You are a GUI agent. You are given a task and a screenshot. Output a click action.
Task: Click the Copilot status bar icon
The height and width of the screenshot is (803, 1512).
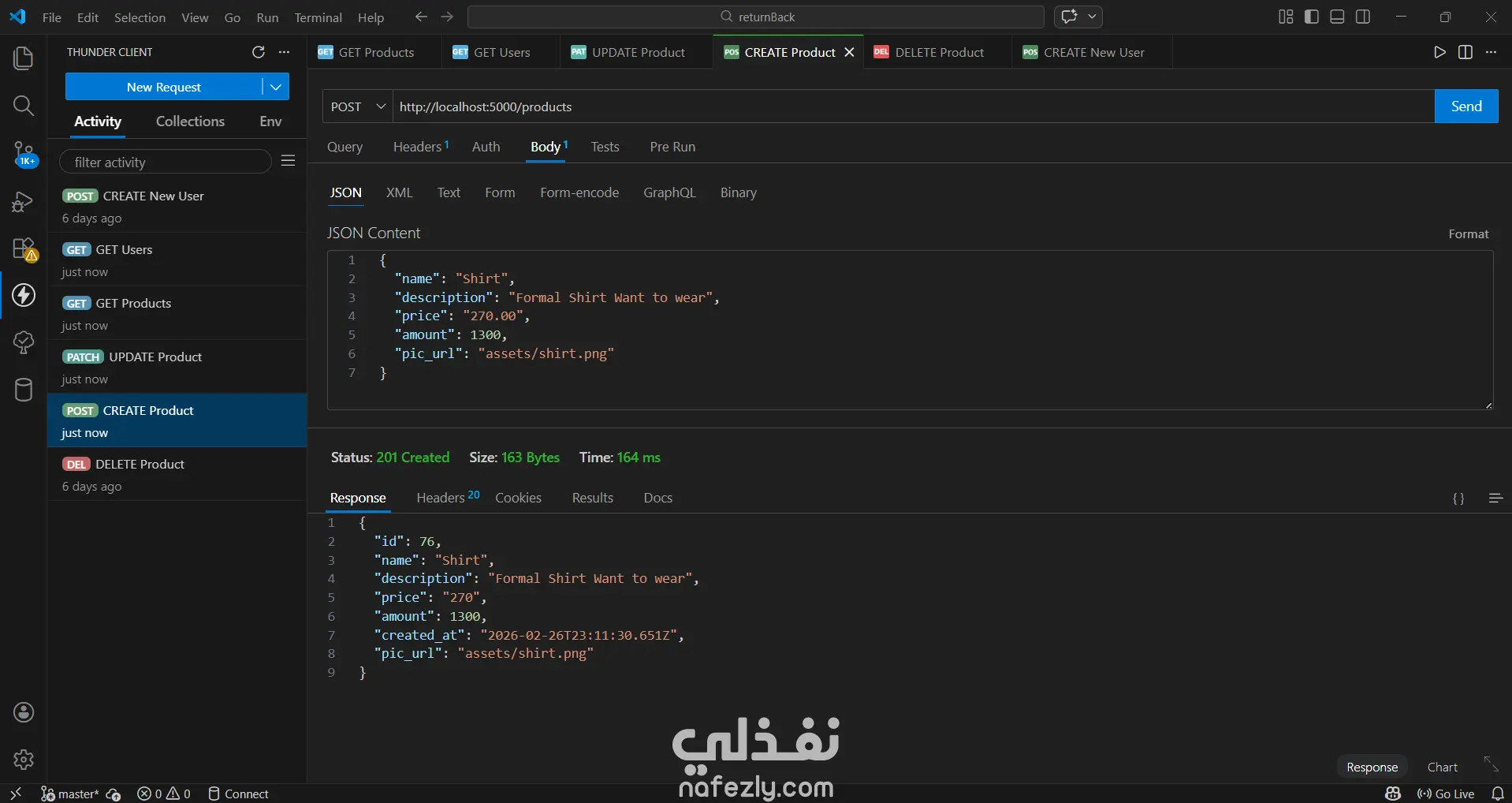tap(1393, 794)
